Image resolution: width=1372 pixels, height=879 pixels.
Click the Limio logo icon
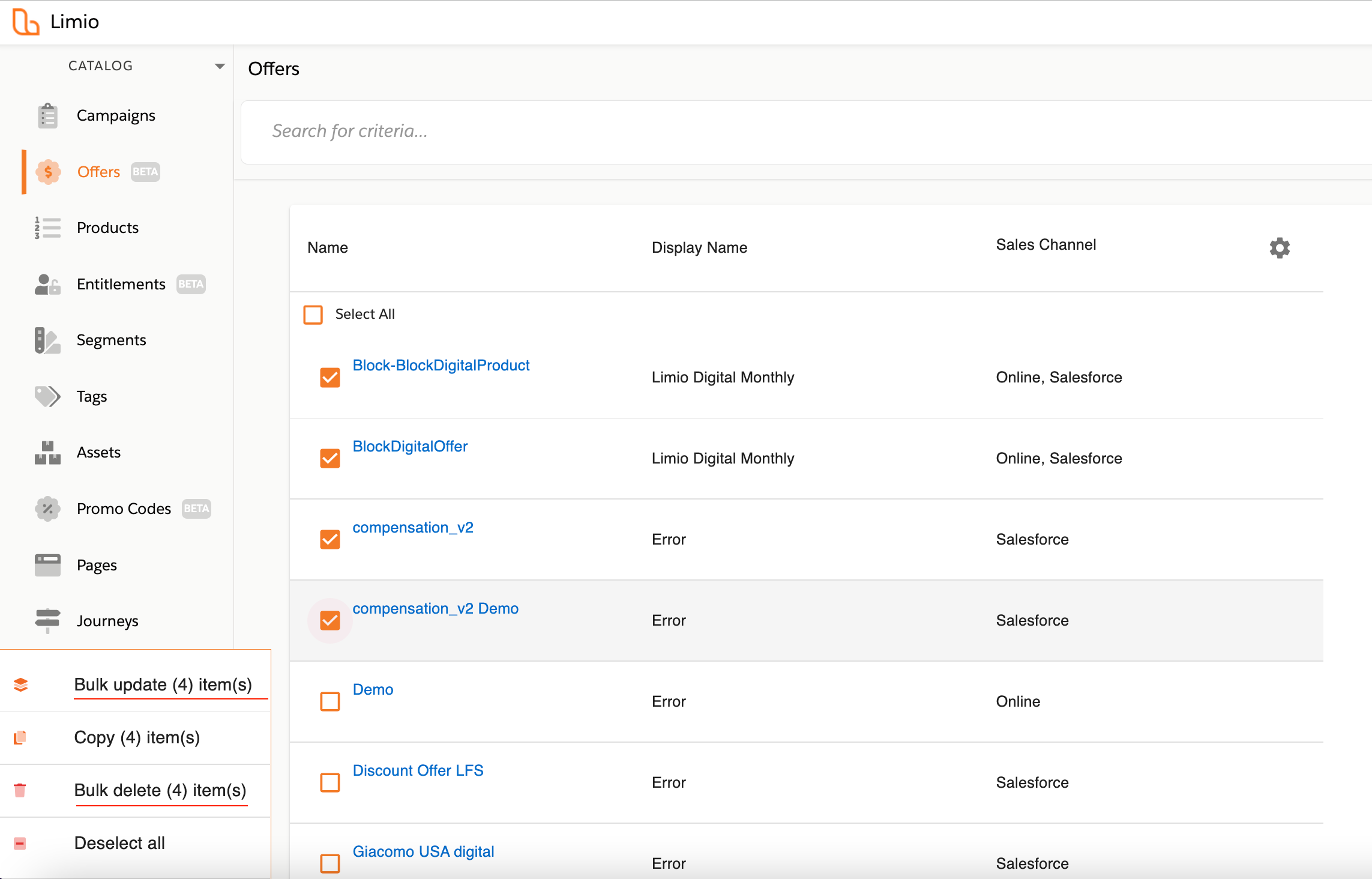[x=26, y=22]
